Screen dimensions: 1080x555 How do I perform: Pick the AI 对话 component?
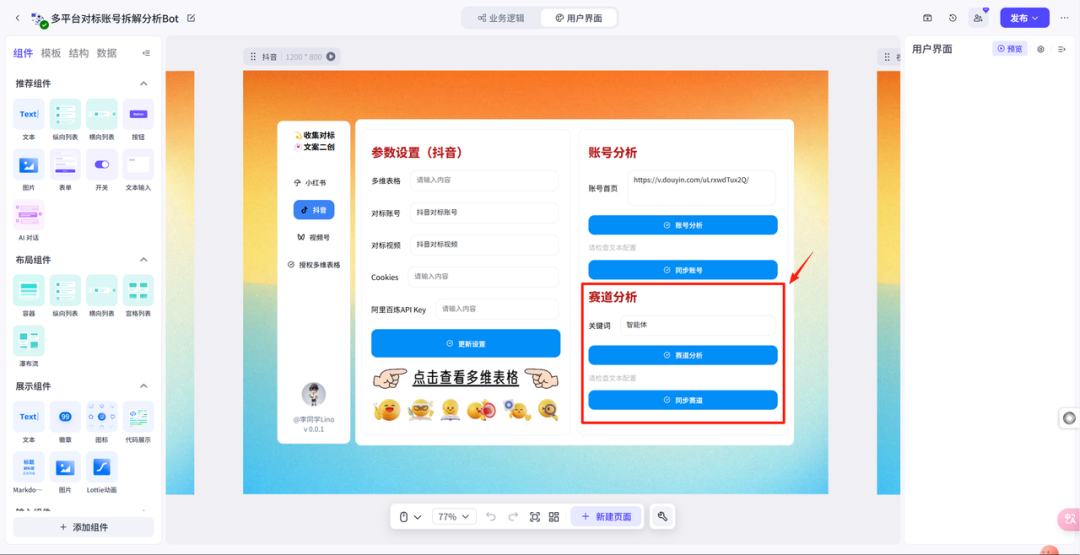(29, 220)
